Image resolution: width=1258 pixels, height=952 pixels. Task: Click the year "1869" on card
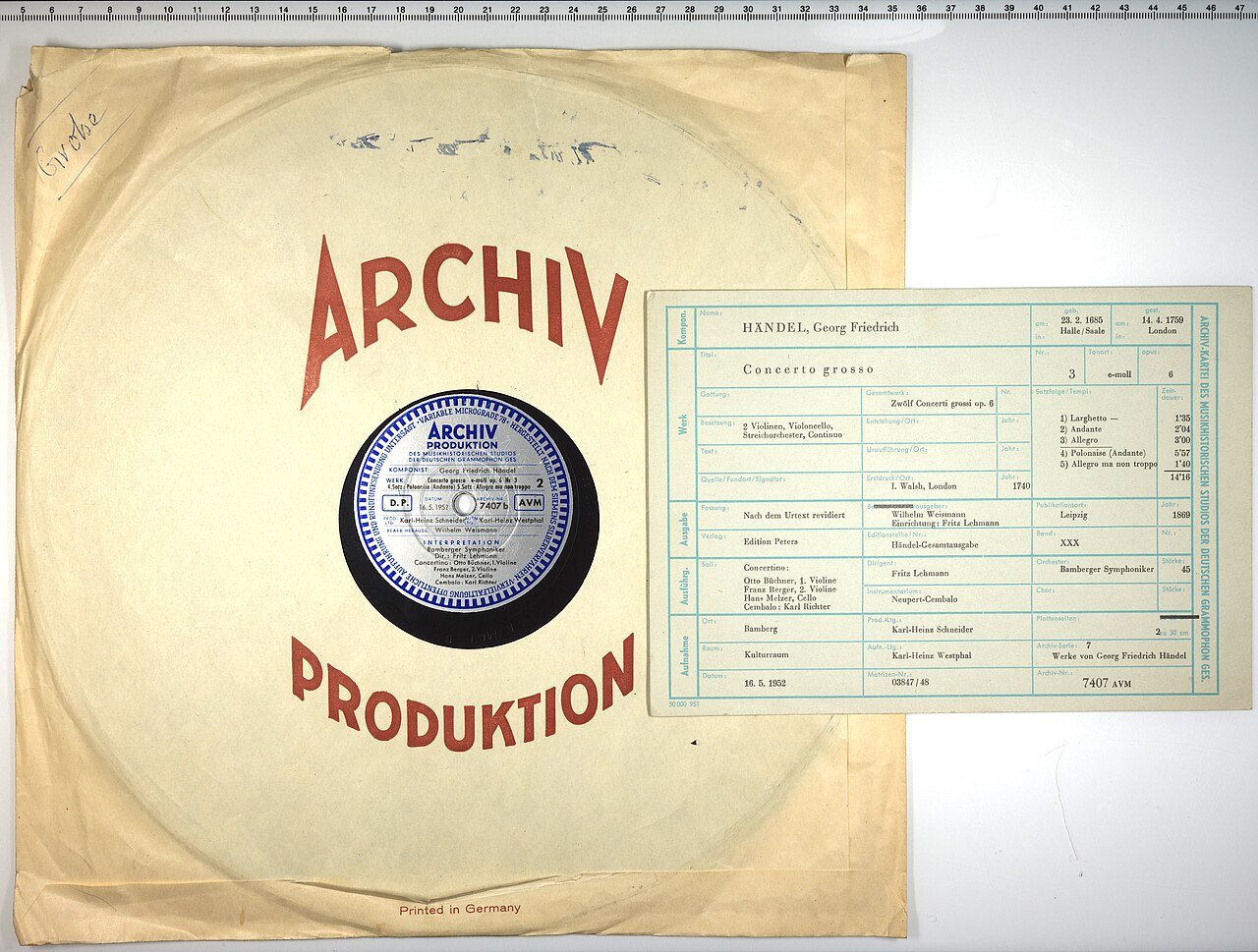click(x=1180, y=515)
